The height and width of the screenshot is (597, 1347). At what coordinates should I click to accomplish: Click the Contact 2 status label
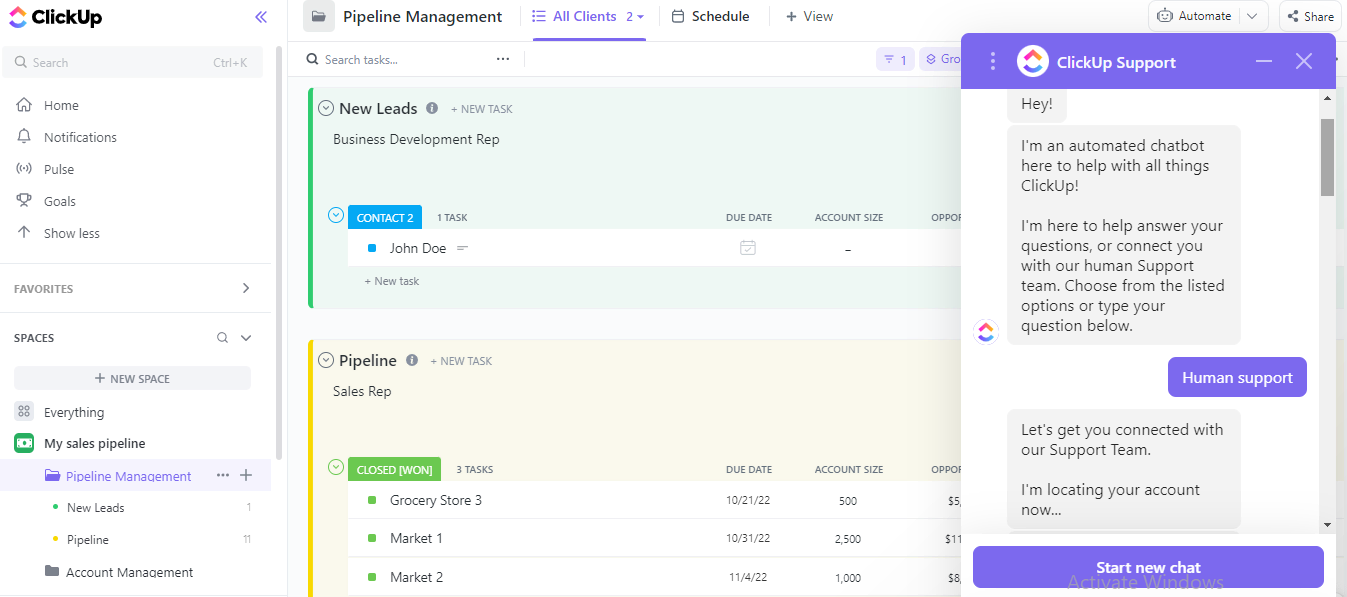[385, 217]
